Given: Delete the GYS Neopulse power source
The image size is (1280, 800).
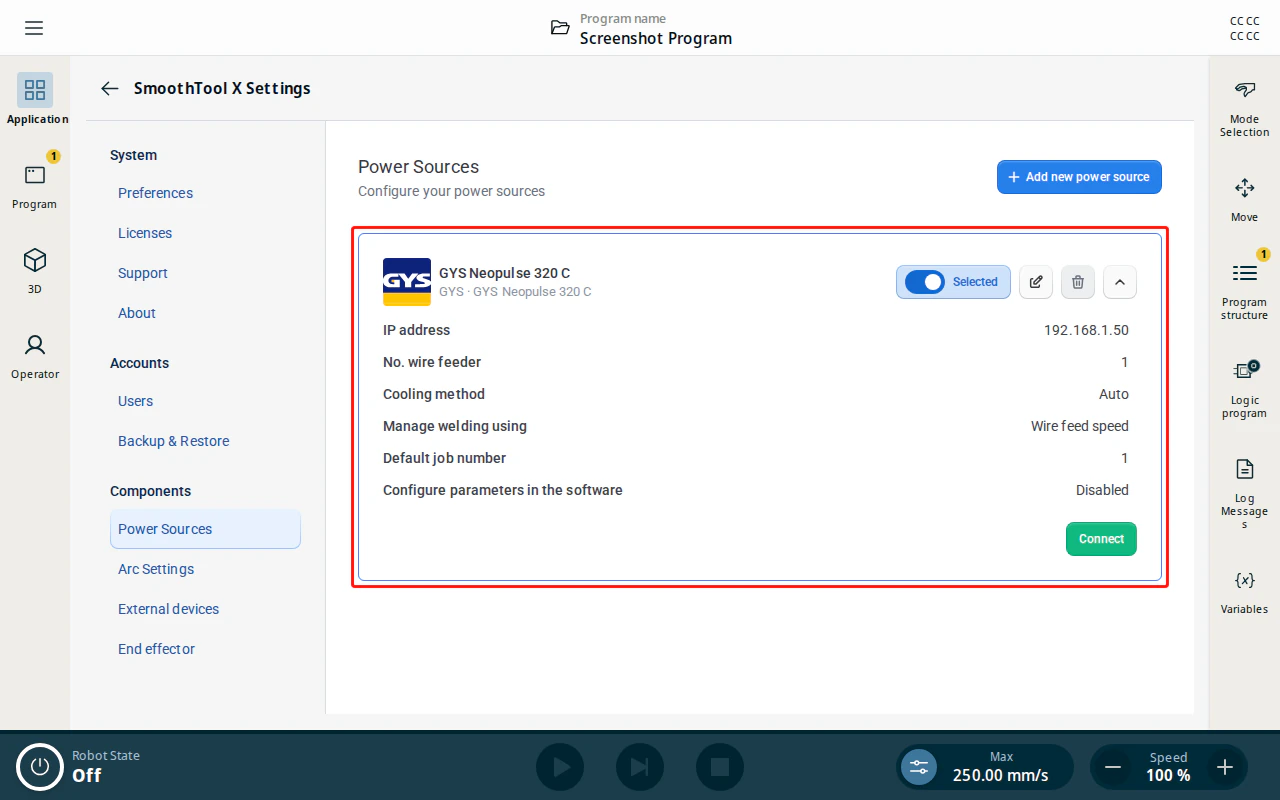Looking at the screenshot, I should [x=1078, y=282].
